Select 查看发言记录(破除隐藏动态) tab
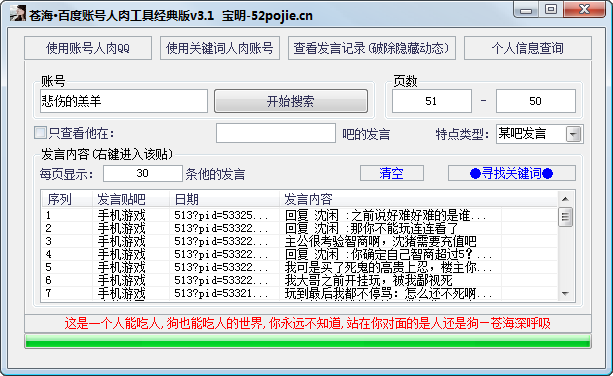 pyautogui.click(x=372, y=48)
